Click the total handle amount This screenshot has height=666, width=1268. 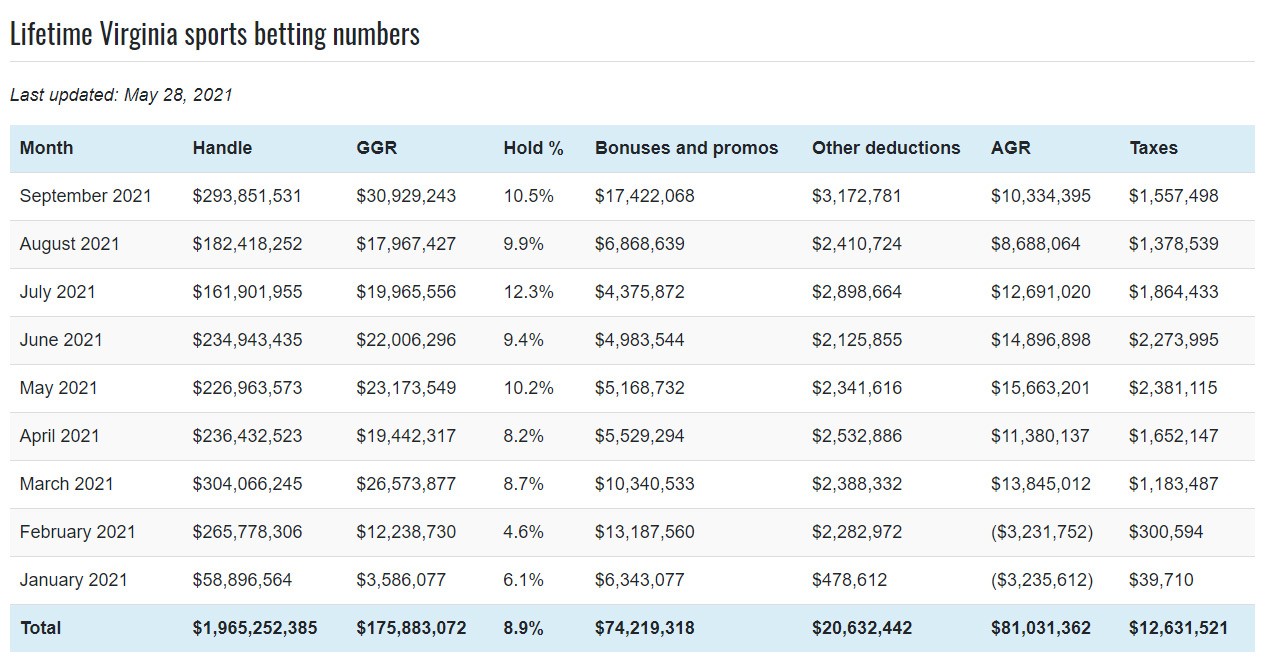point(255,628)
